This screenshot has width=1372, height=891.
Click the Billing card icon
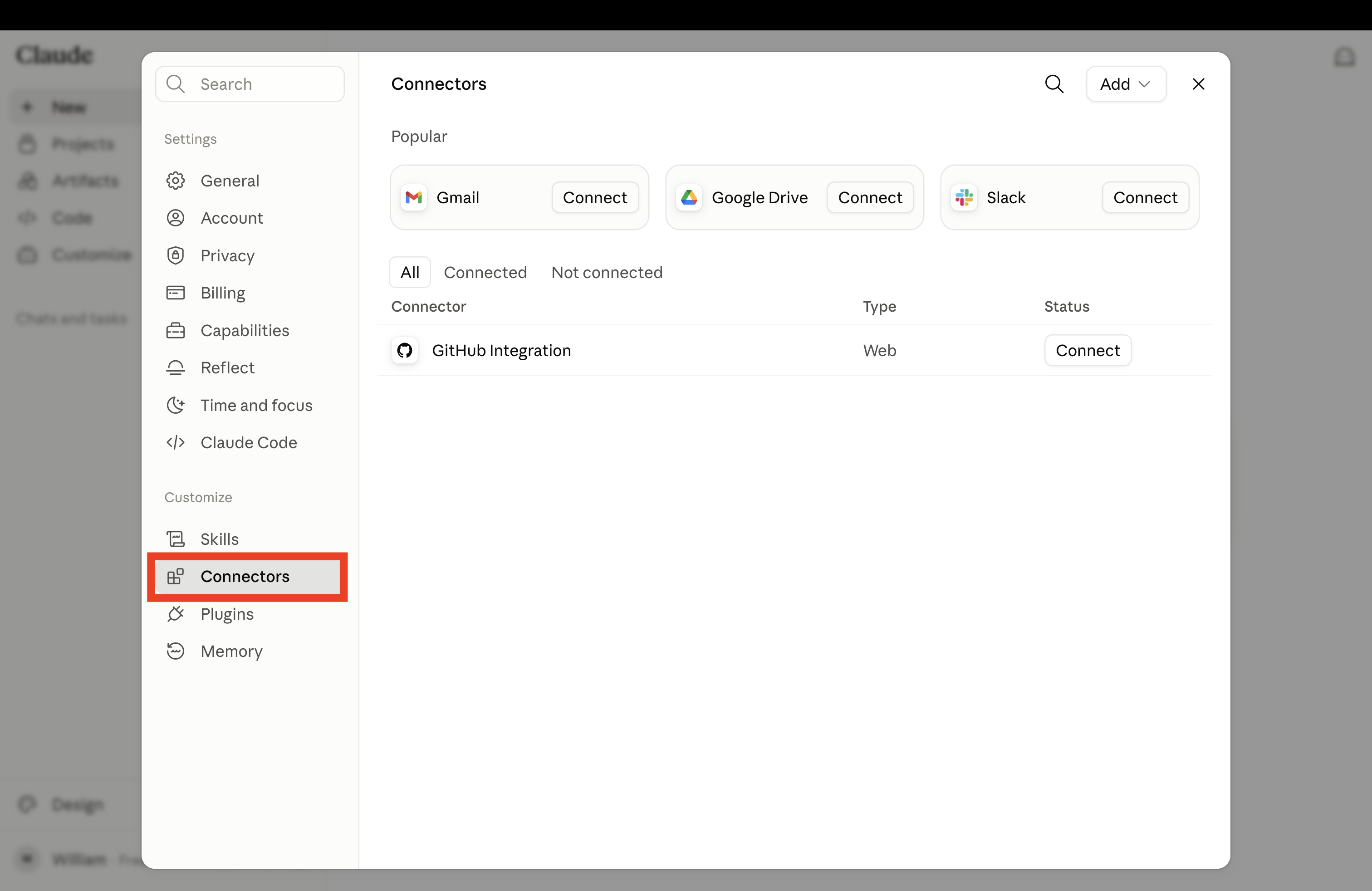click(175, 293)
